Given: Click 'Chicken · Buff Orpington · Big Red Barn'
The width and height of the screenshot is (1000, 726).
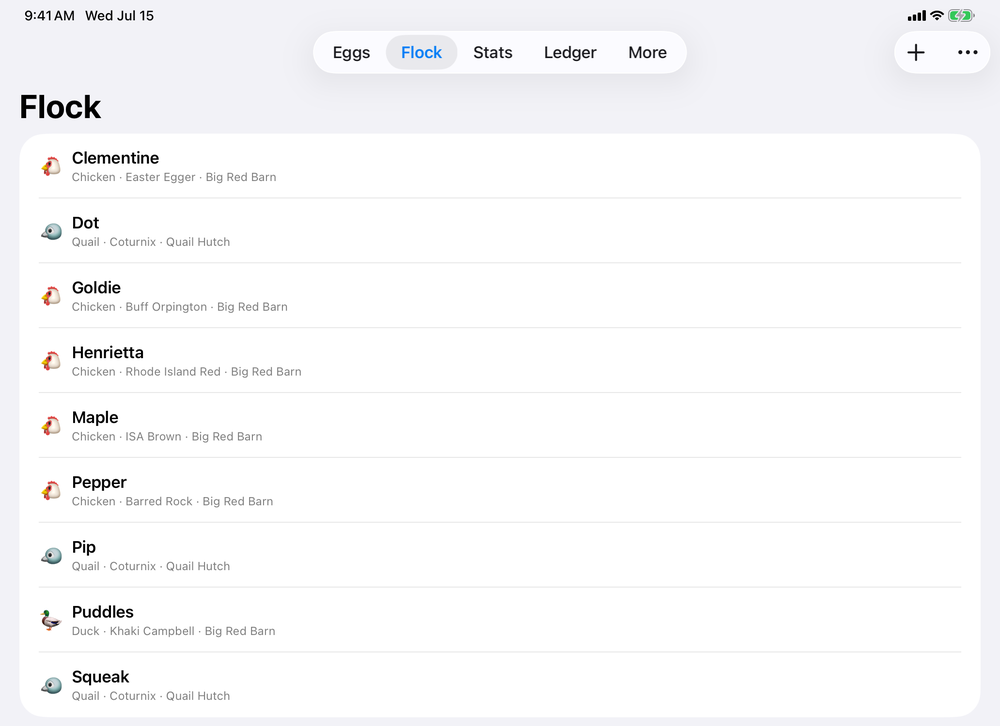Looking at the screenshot, I should [x=180, y=307].
